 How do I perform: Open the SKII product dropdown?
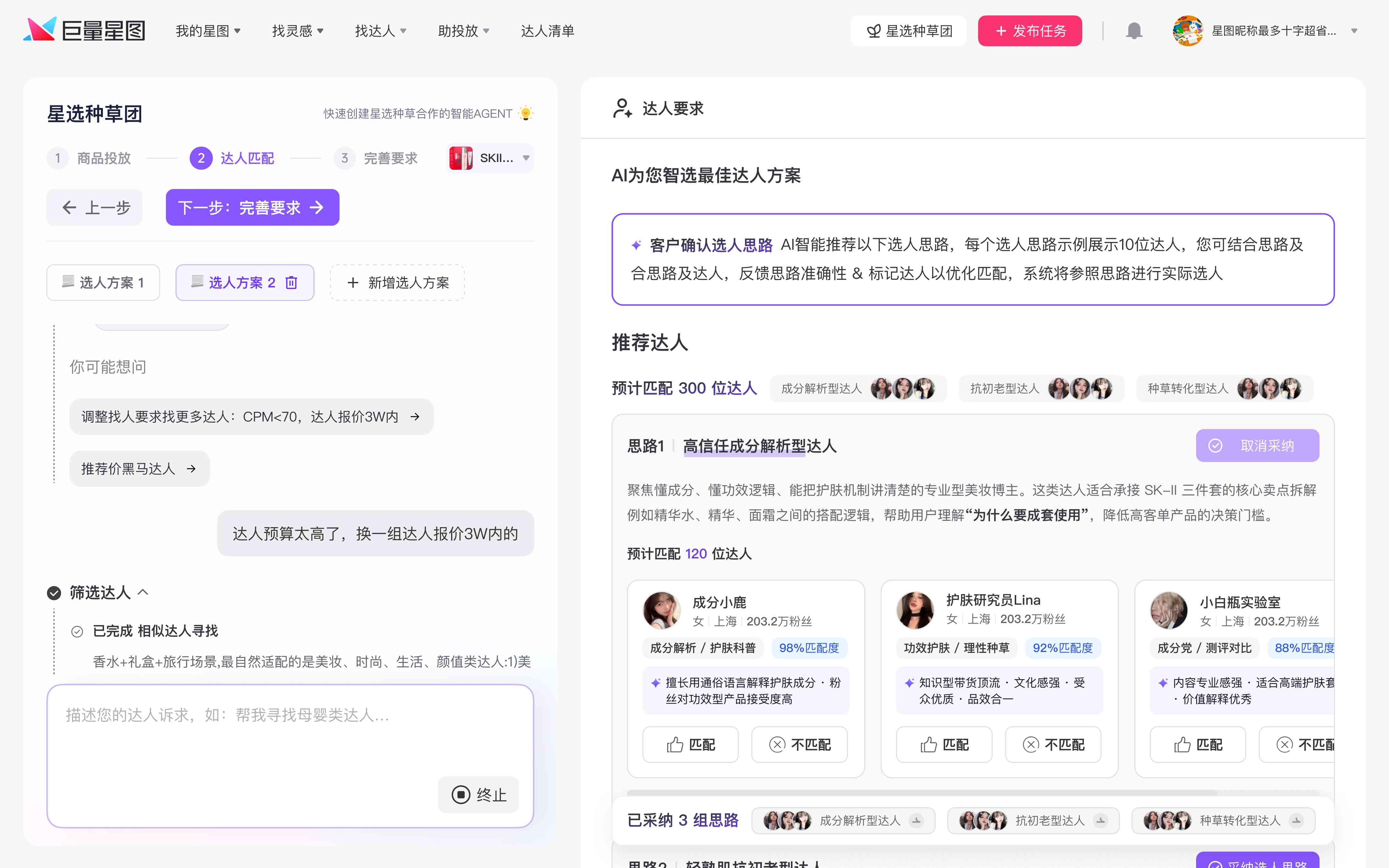(x=490, y=158)
